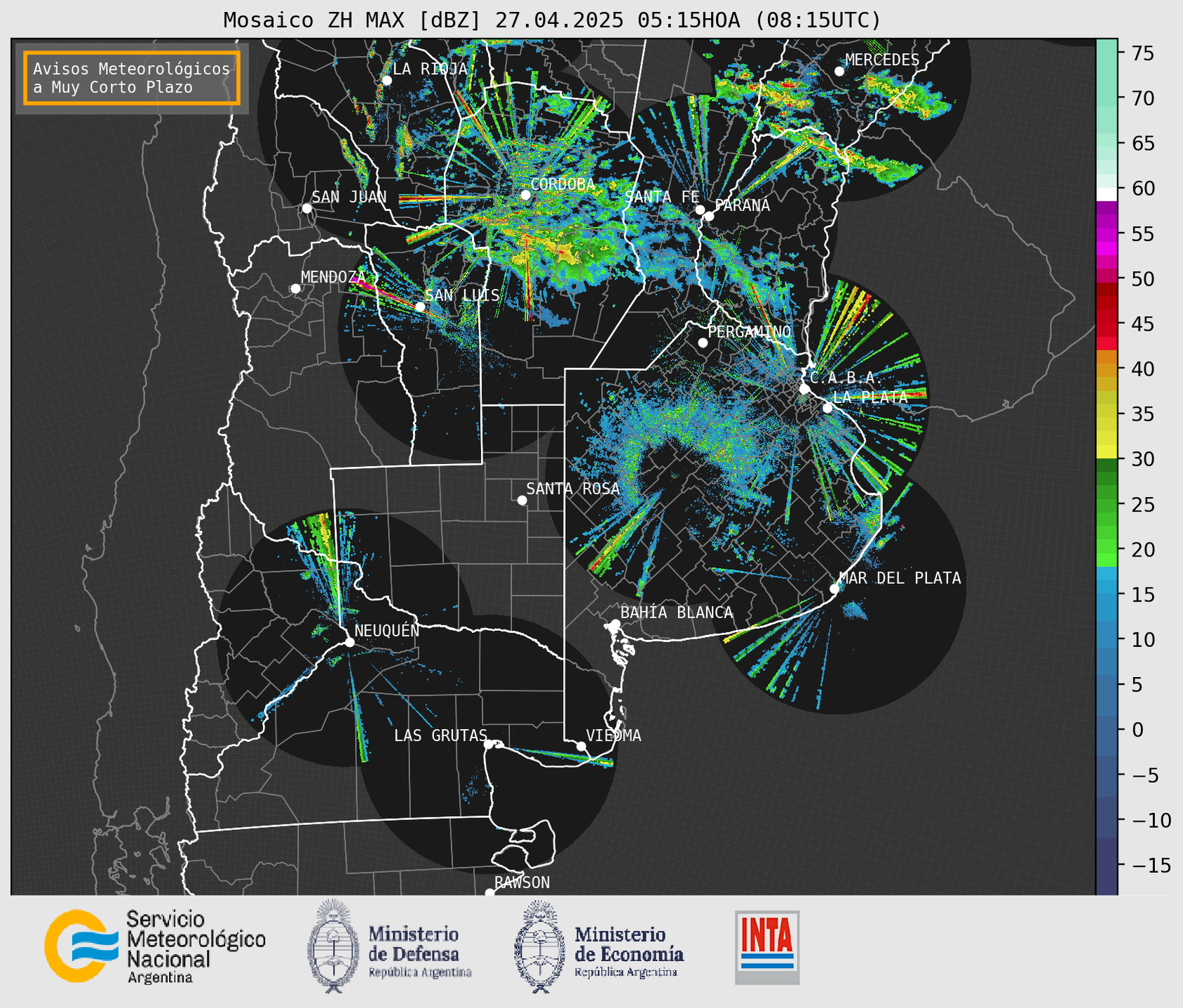
Task: Click the Avisos Meteorológicos a Muy Corto Plazo box
Action: (132, 78)
